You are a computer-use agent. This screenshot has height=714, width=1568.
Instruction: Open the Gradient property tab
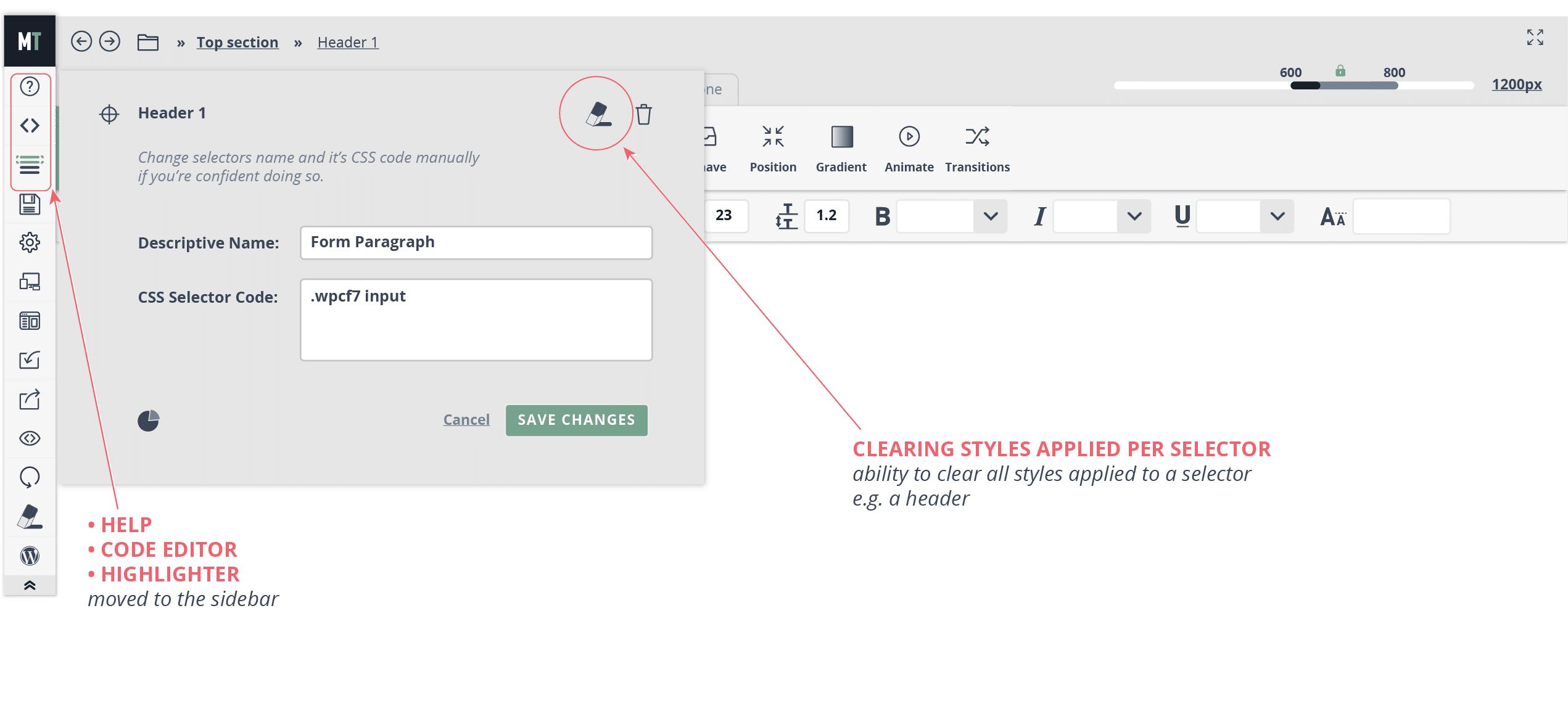pyautogui.click(x=841, y=149)
